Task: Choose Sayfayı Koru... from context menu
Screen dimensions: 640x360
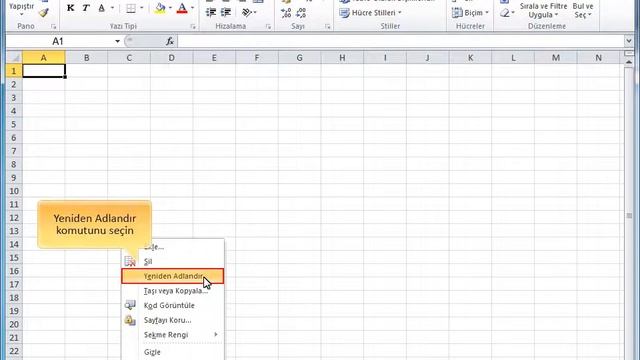Action: tap(173, 320)
